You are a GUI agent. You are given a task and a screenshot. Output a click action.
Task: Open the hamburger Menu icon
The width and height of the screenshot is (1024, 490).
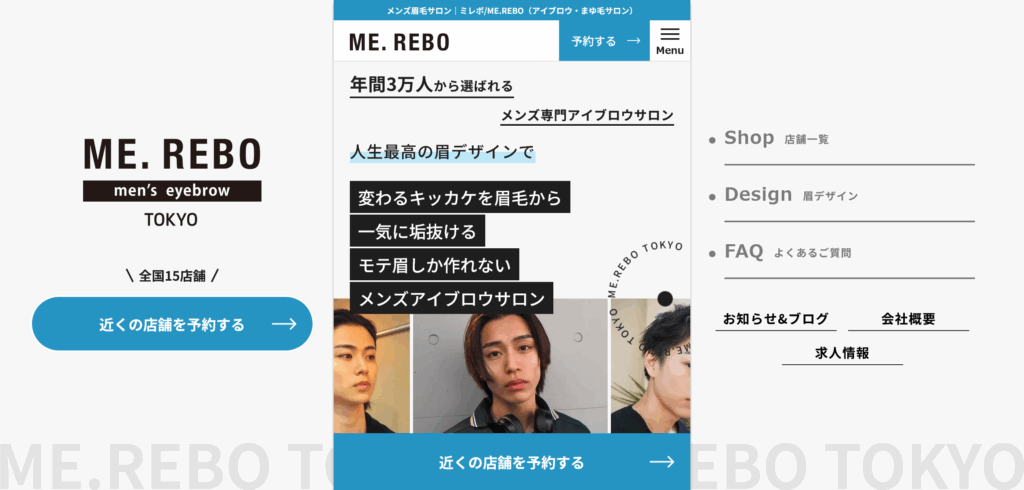pyautogui.click(x=670, y=41)
